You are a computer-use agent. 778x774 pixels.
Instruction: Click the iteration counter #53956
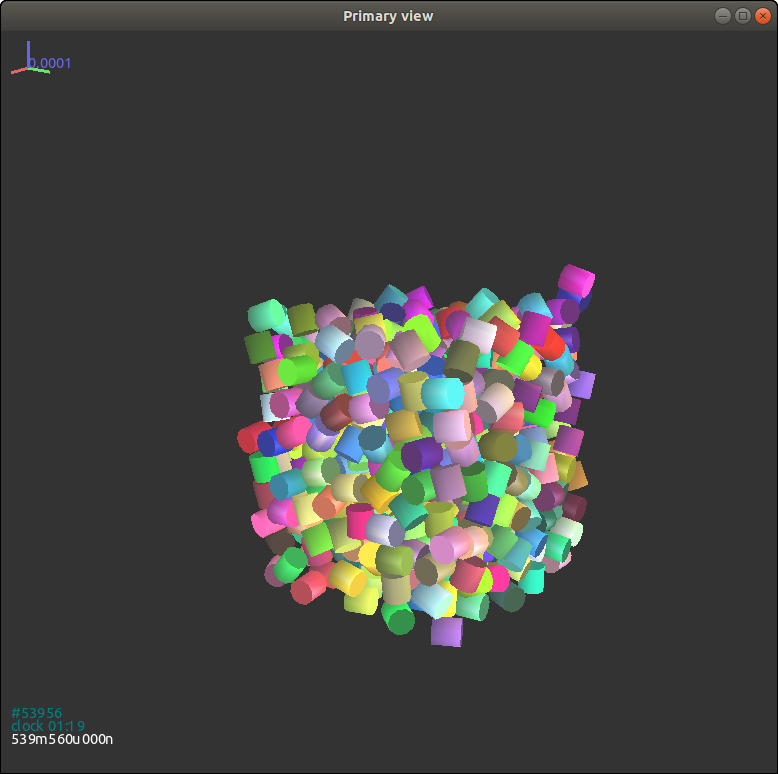36,713
